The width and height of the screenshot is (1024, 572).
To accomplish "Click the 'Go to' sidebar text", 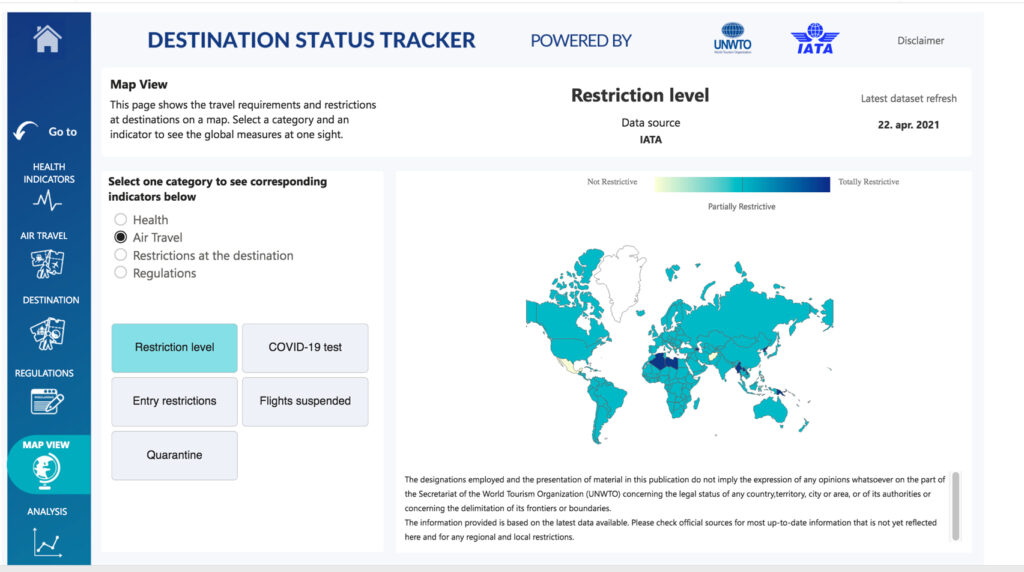I will point(63,132).
